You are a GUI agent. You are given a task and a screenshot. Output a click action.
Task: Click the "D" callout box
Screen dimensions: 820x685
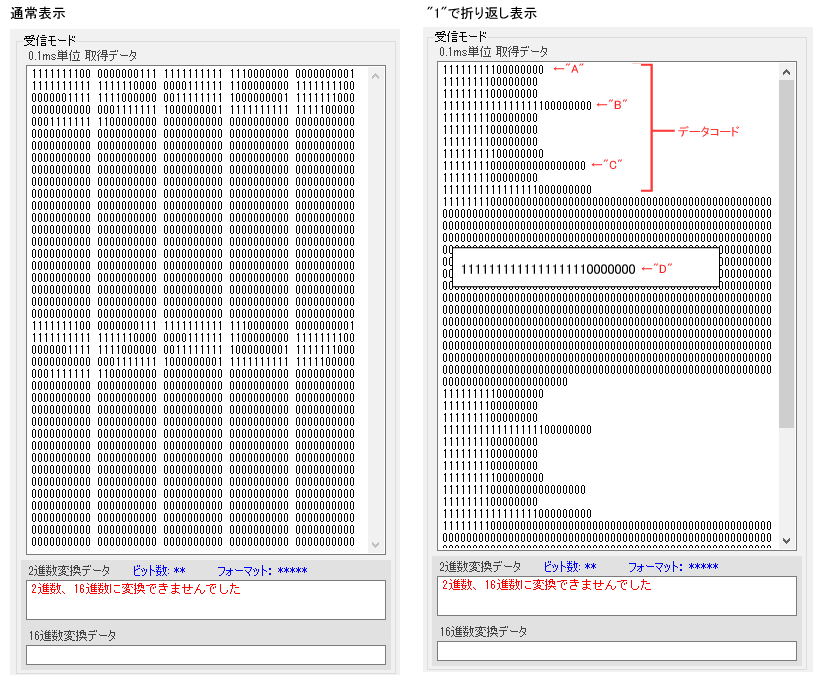pos(585,268)
